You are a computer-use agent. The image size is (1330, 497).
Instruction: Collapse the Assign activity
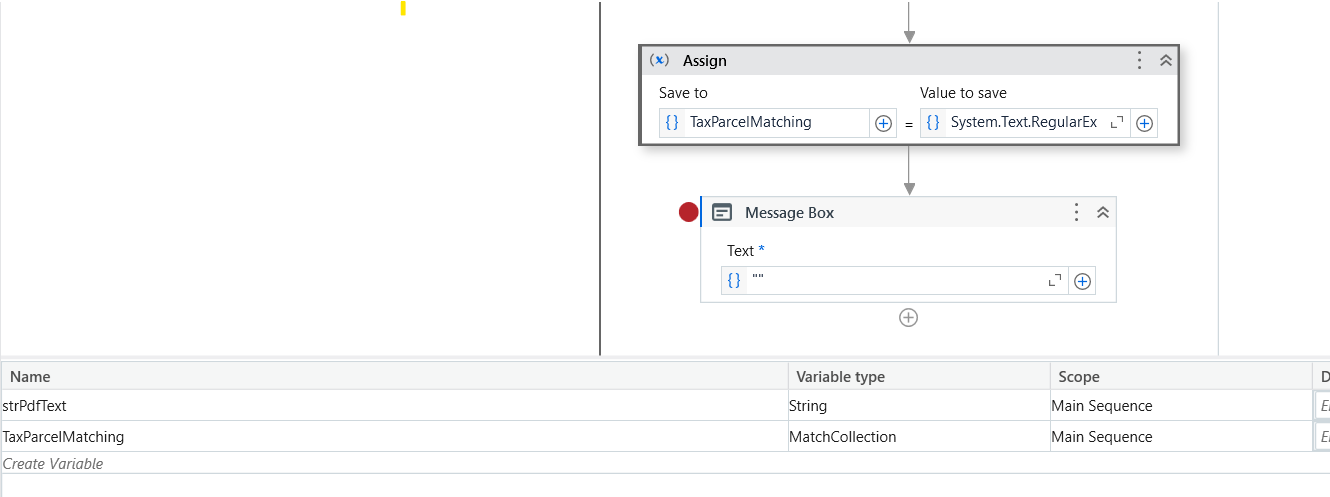tap(1165, 61)
